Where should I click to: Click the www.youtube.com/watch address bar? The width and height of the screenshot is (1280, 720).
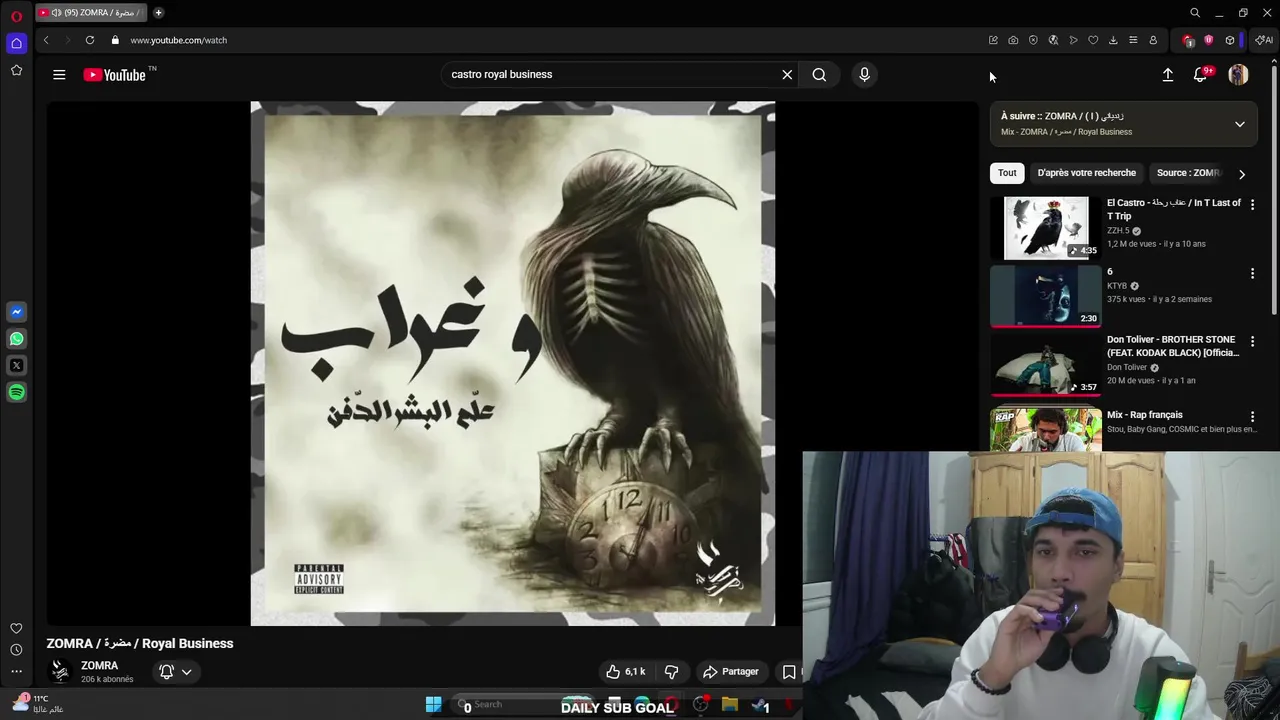coord(178,40)
